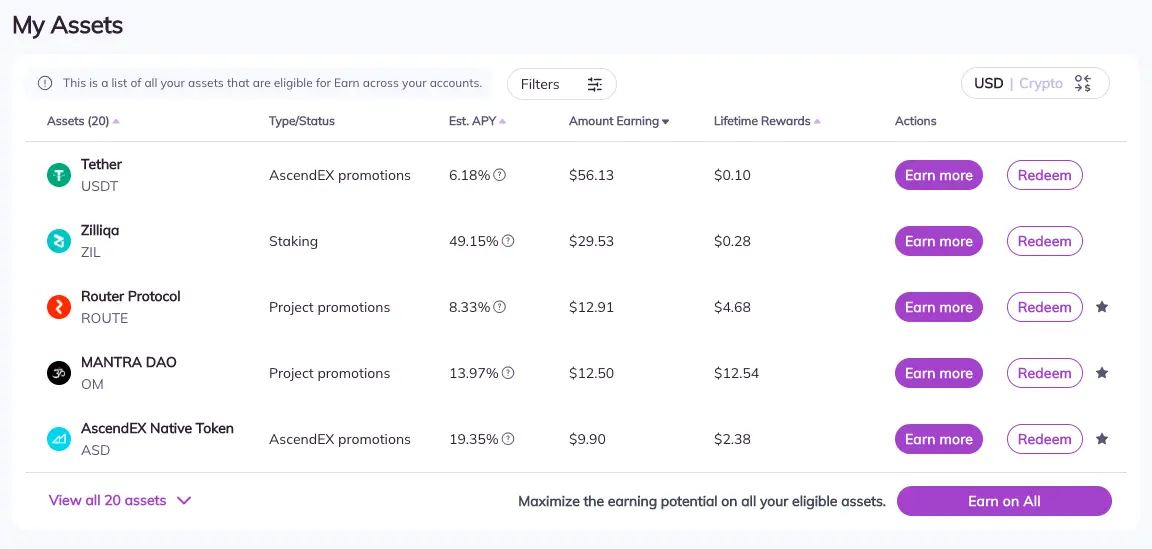Expand View all 20 assets
This screenshot has width=1152, height=549.
(x=120, y=500)
